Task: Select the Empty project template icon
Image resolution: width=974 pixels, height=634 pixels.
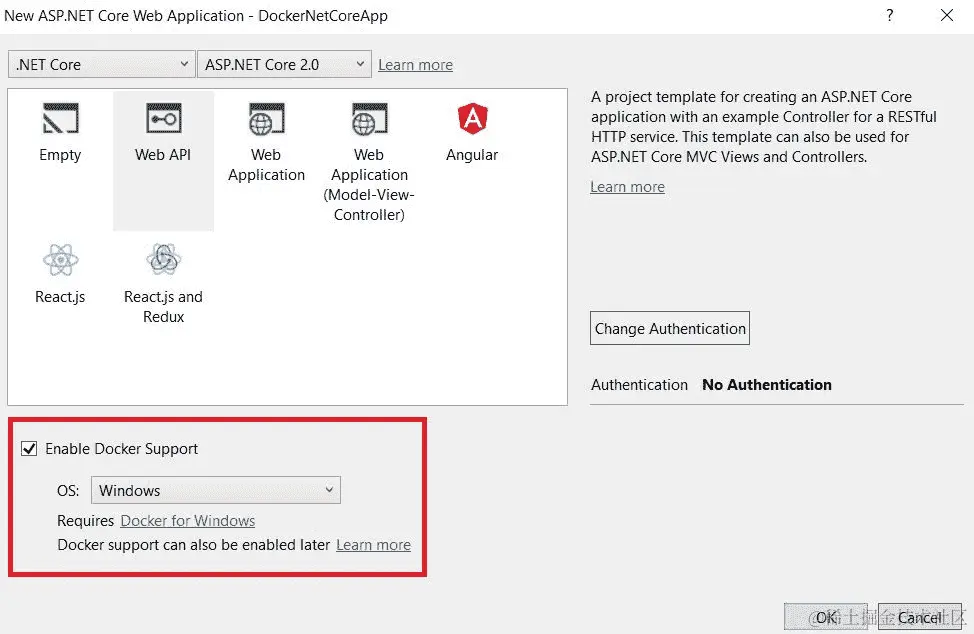Action: coord(60,118)
